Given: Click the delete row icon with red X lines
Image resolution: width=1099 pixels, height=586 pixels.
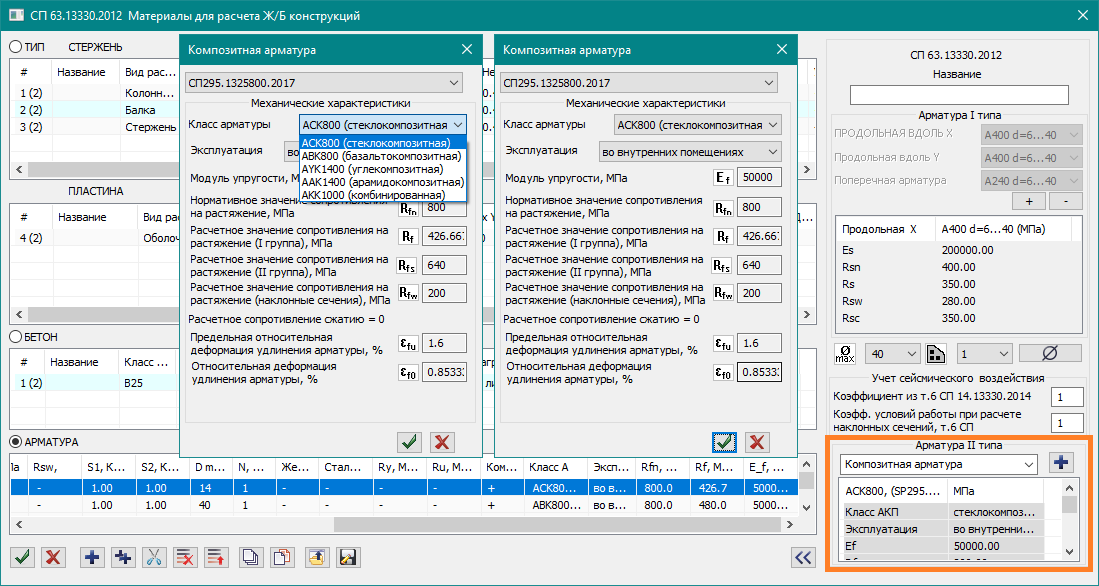Looking at the screenshot, I should coord(185,557).
